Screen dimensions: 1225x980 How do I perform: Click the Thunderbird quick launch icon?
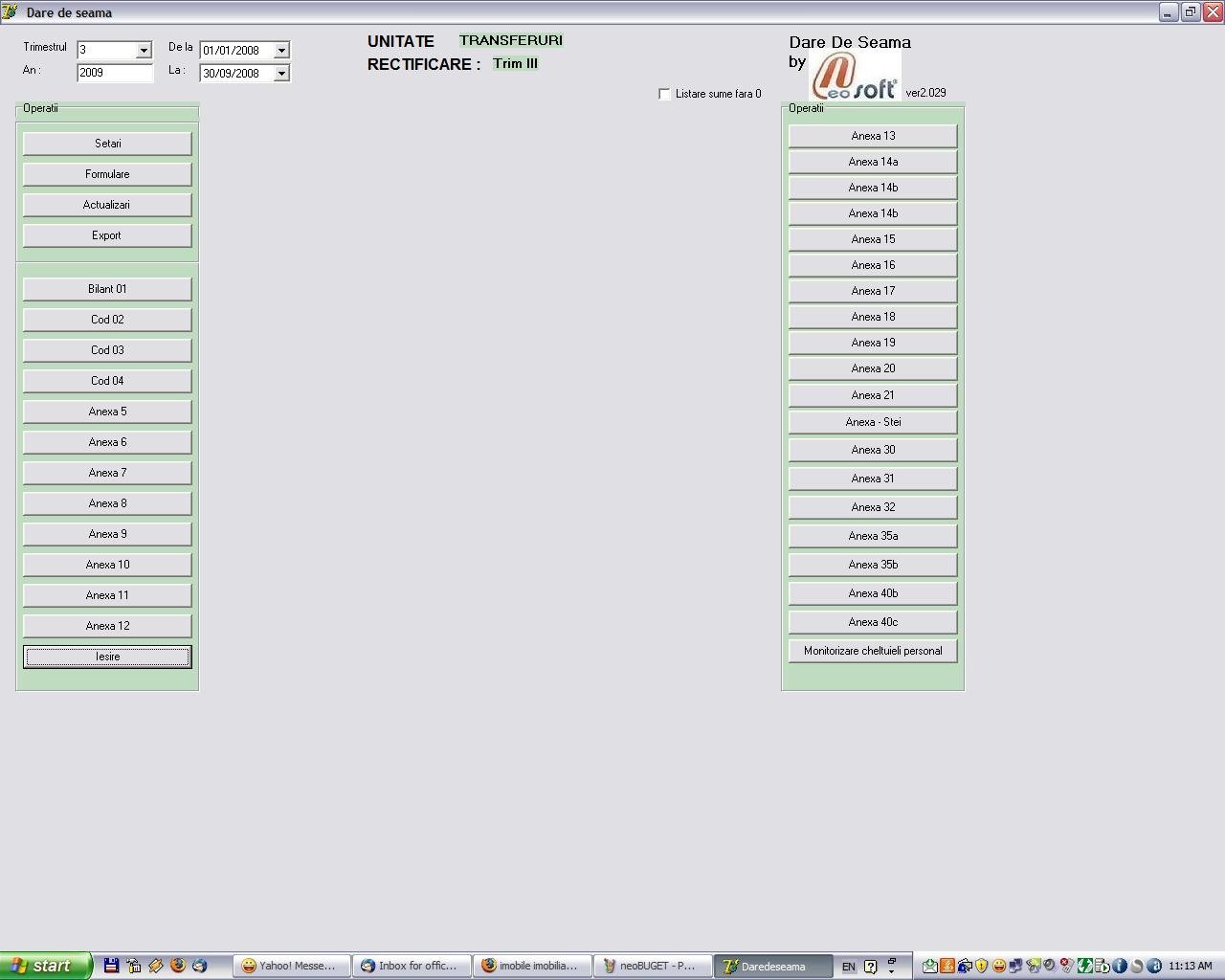click(199, 966)
